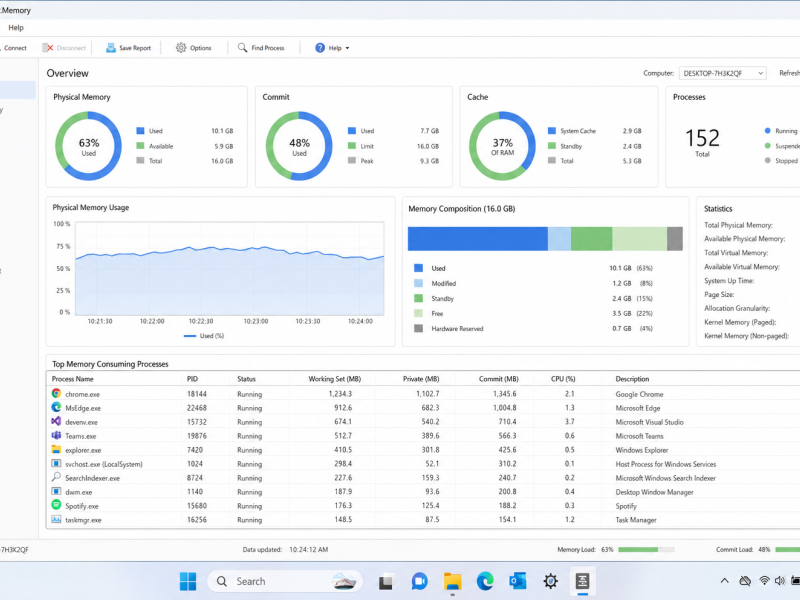Viewport: 800px width, 600px height.
Task: Click the Find Process magnifier icon
Action: [242, 47]
